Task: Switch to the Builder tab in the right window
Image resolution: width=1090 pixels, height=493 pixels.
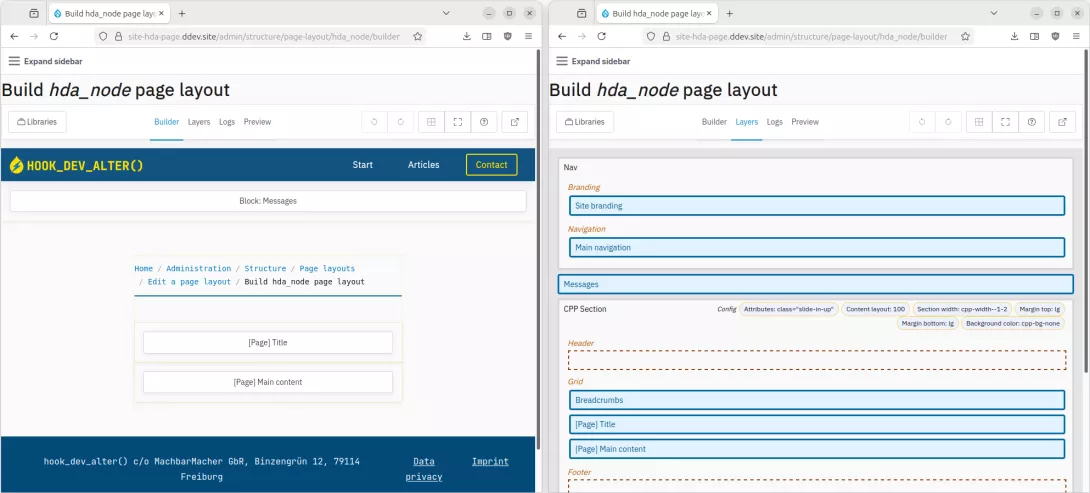Action: (714, 122)
